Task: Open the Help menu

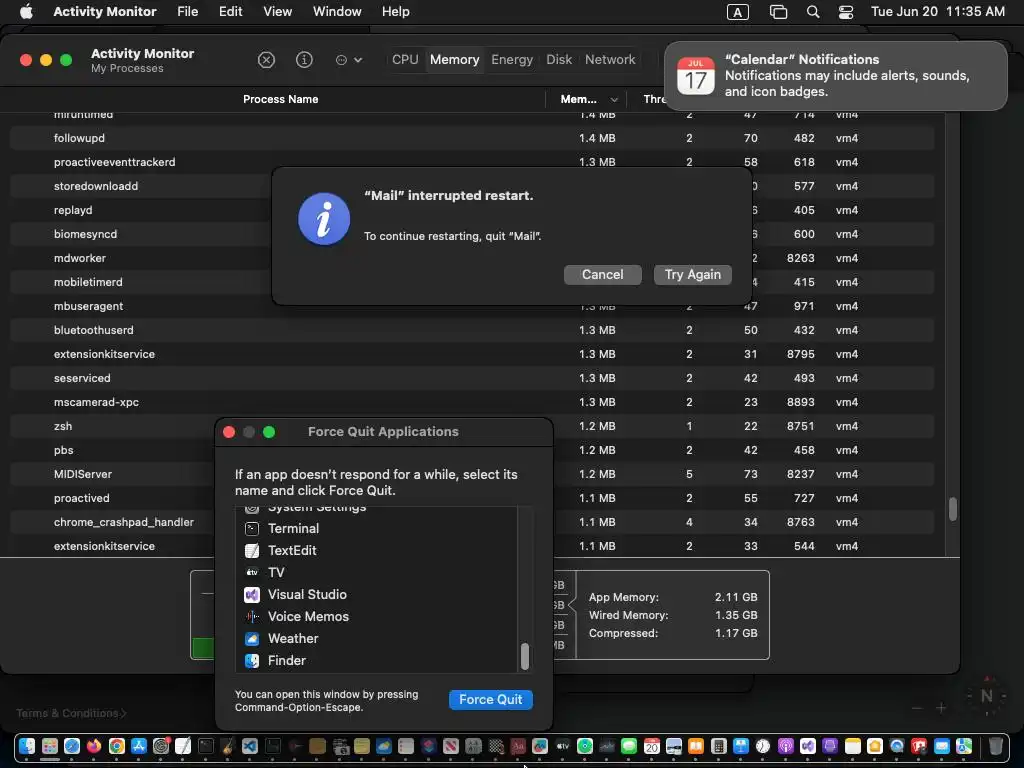Action: click(395, 12)
